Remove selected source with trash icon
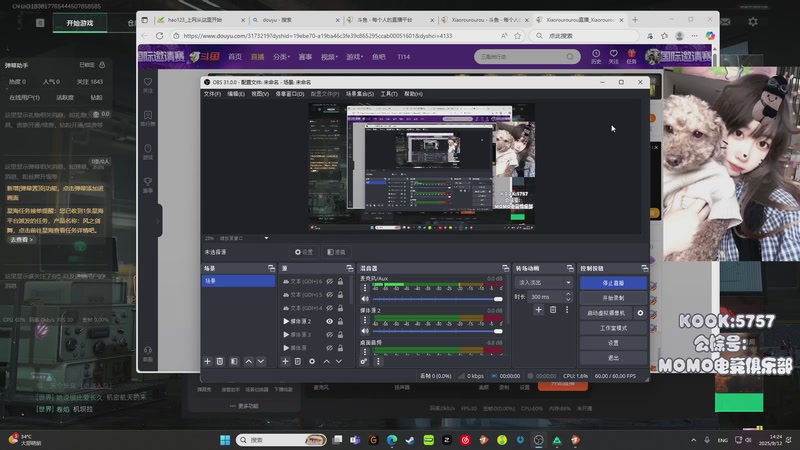Screen dimensions: 800x450 (x=297, y=361)
